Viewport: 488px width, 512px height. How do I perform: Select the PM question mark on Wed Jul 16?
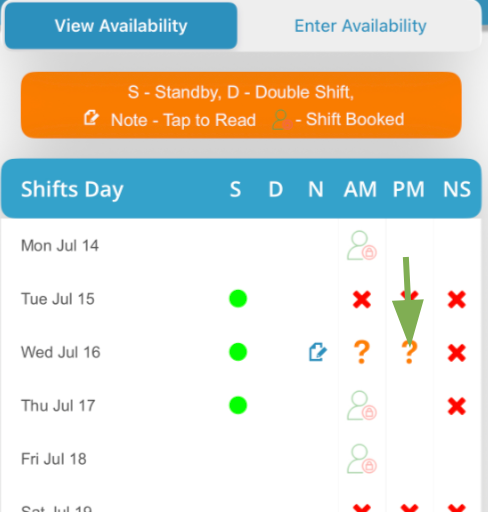pos(409,353)
